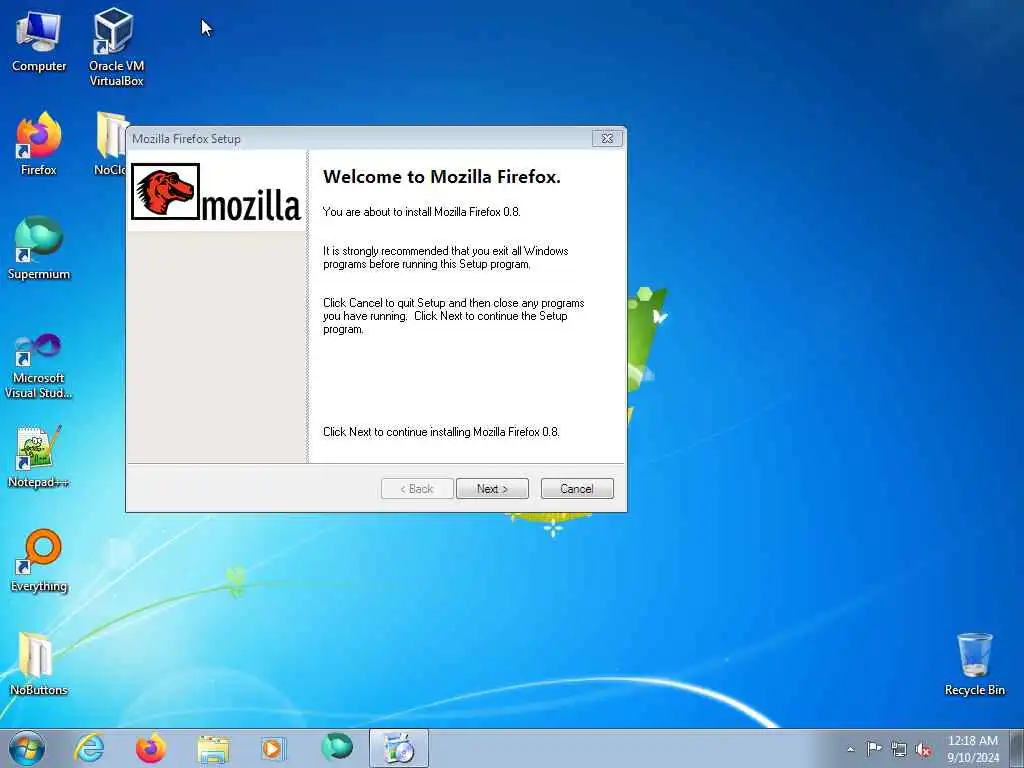The width and height of the screenshot is (1024, 768).
Task: Select the Everything search desktop shortcut
Action: click(x=39, y=560)
